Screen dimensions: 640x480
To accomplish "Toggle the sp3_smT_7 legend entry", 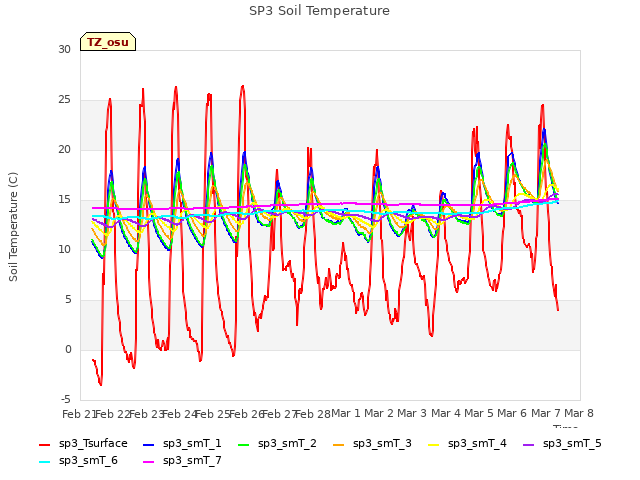I will point(182,461).
